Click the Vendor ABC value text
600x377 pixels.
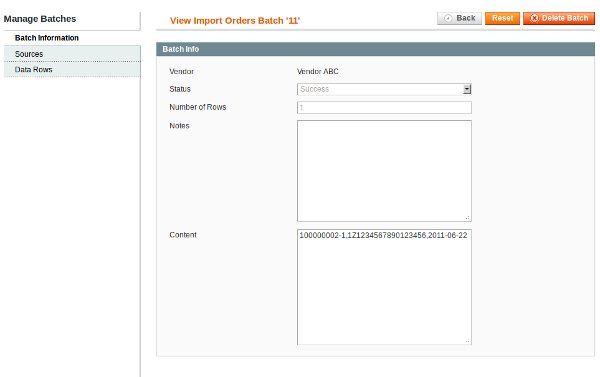[318, 72]
